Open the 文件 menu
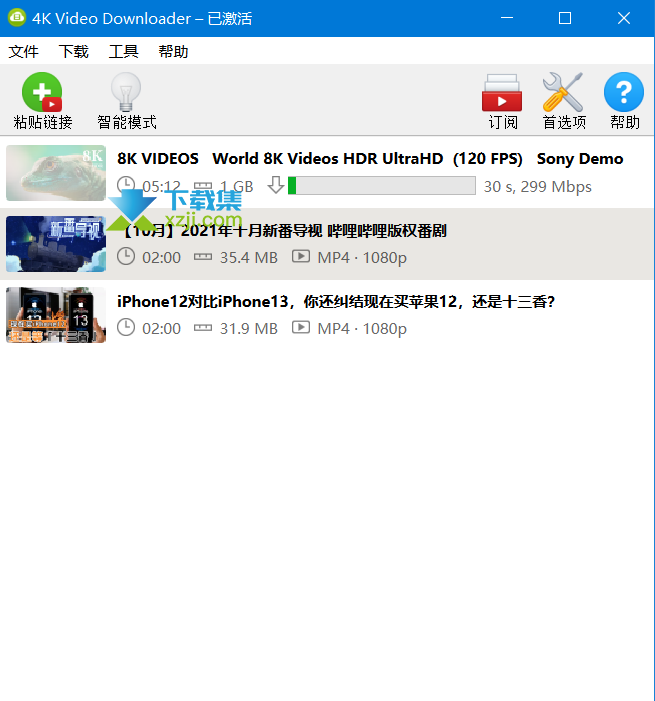655x701 pixels. [x=24, y=51]
